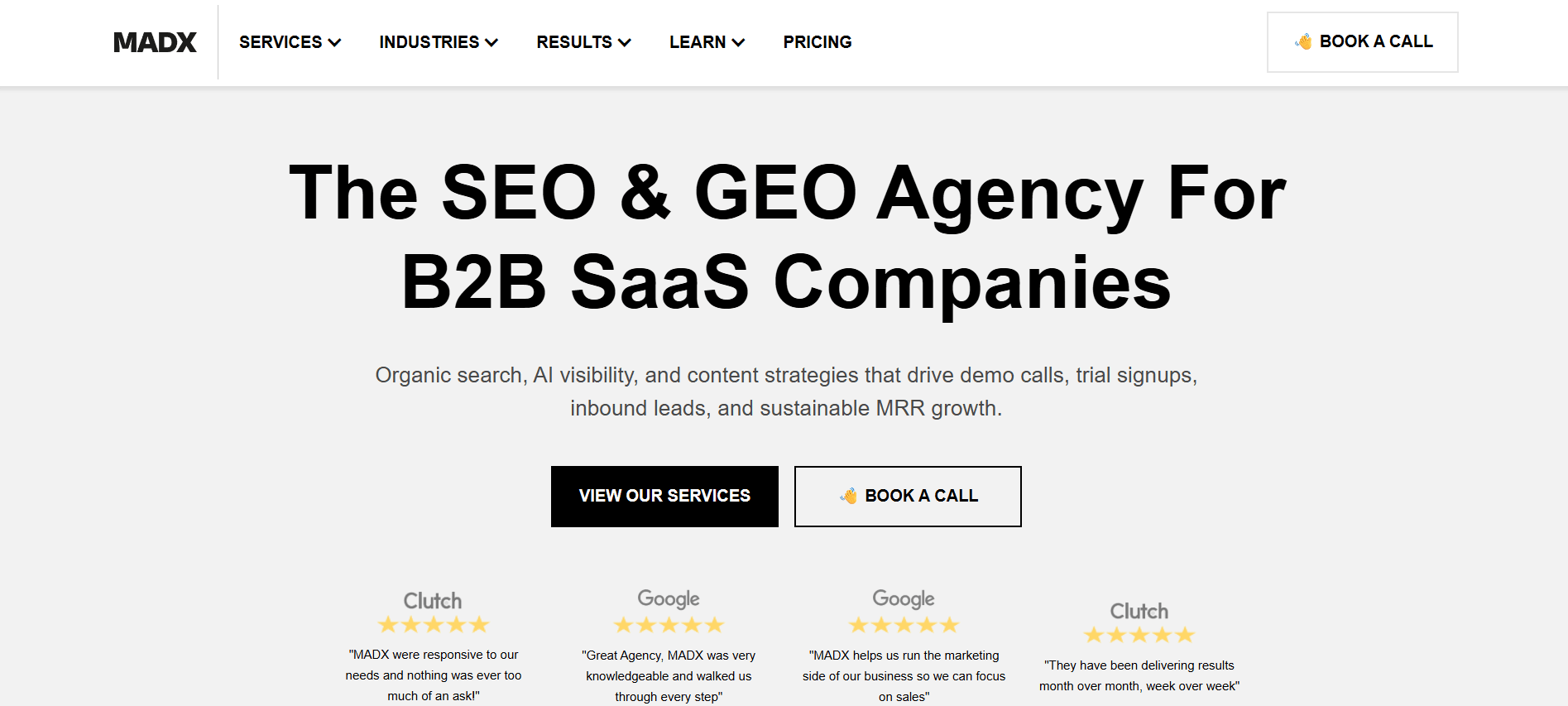Click the View Our Services button
The width and height of the screenshot is (1568, 706).
664,496
